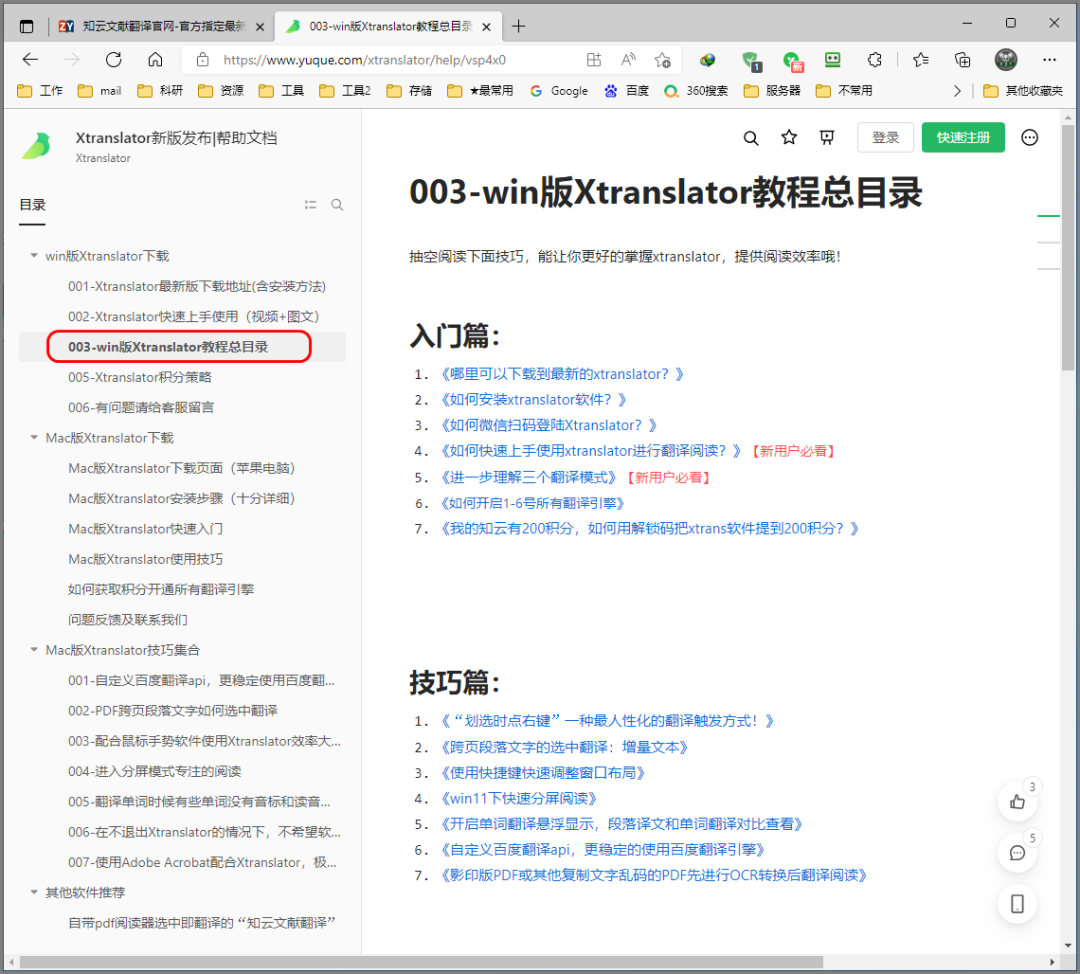Enable read aloud icon in address bar

coord(628,60)
